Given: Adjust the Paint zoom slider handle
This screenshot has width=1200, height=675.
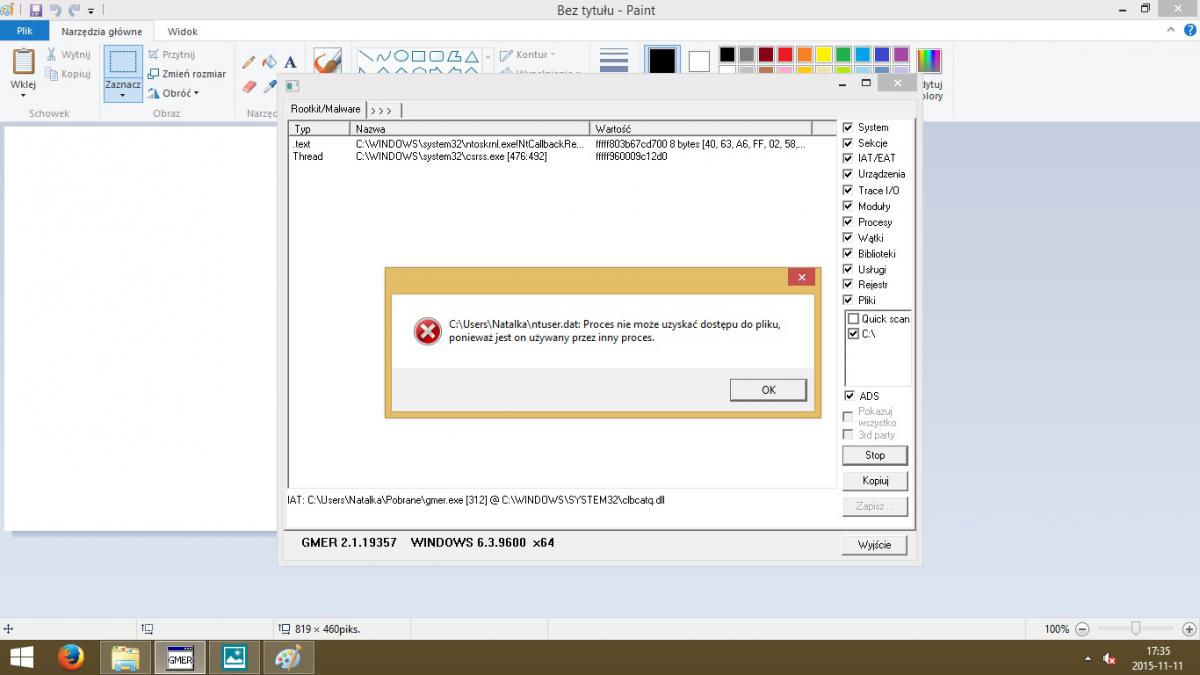Looking at the screenshot, I should coord(1136,628).
